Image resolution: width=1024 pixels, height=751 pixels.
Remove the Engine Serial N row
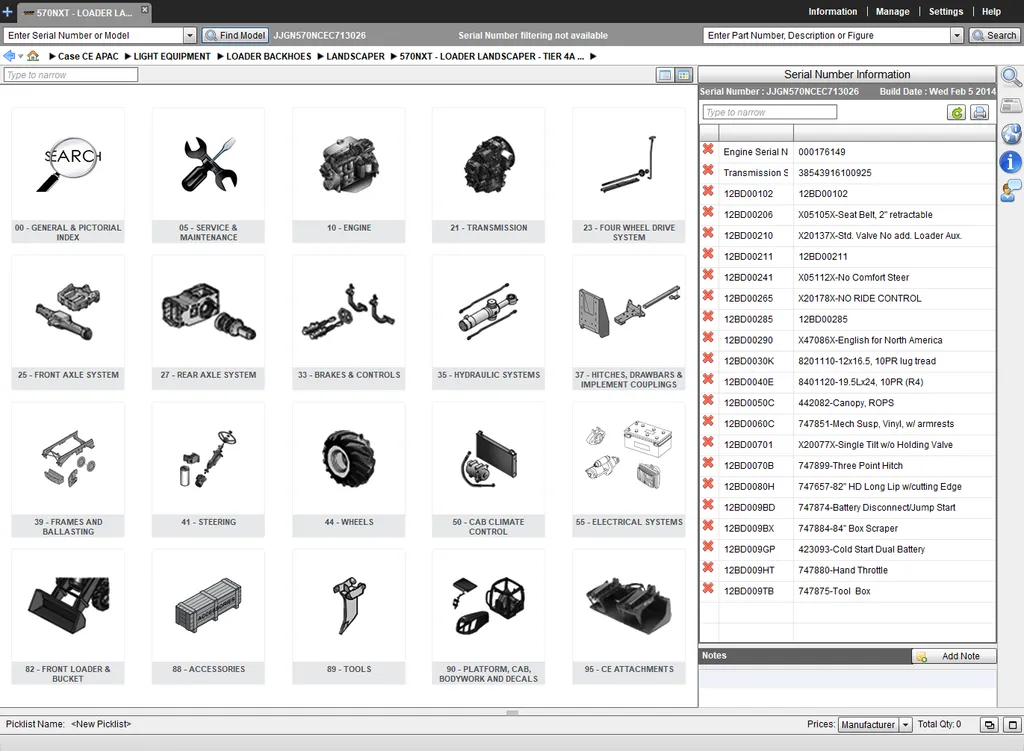point(708,150)
